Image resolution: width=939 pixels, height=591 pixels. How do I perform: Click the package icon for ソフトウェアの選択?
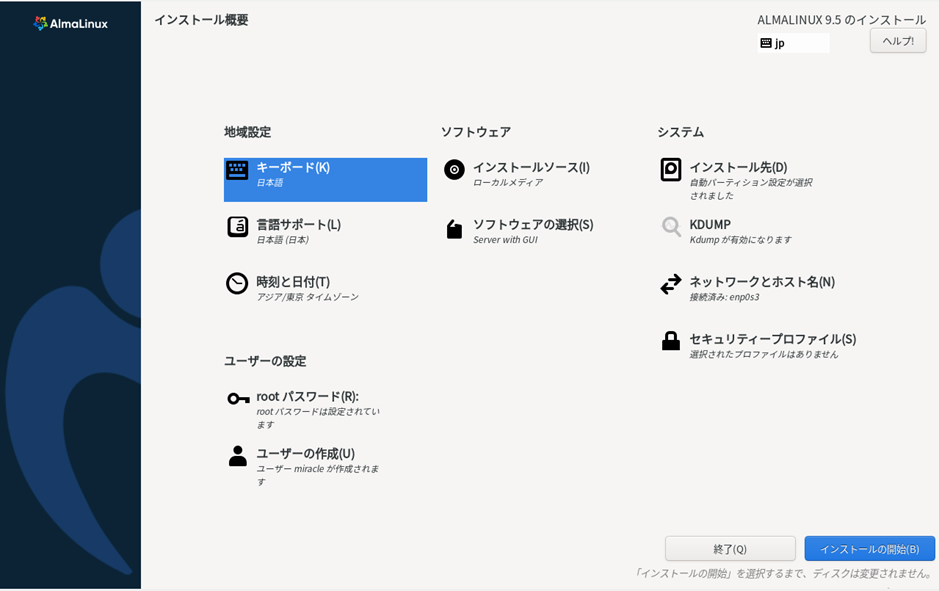[x=455, y=227]
